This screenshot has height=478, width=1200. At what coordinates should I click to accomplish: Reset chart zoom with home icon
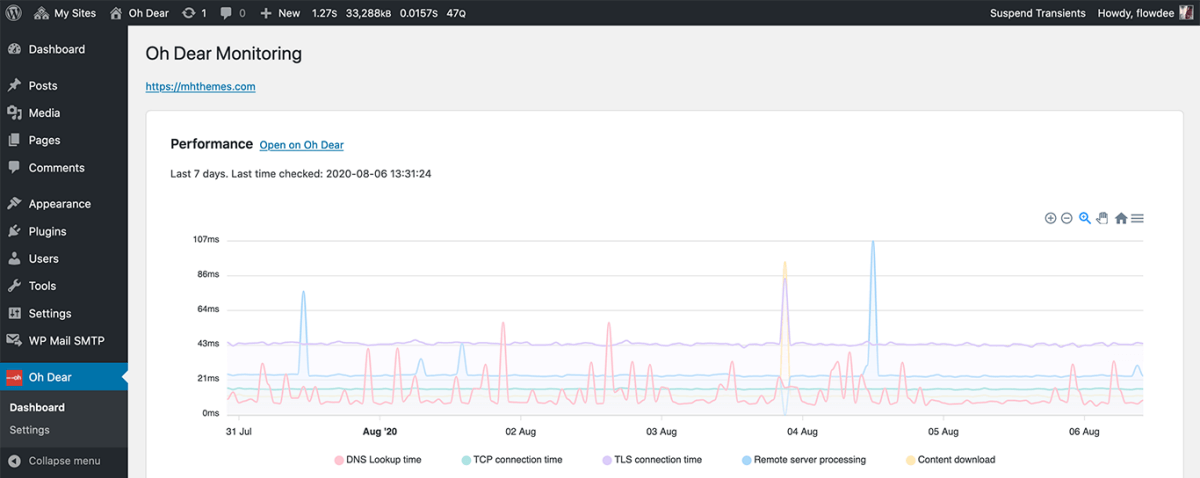(x=1121, y=218)
